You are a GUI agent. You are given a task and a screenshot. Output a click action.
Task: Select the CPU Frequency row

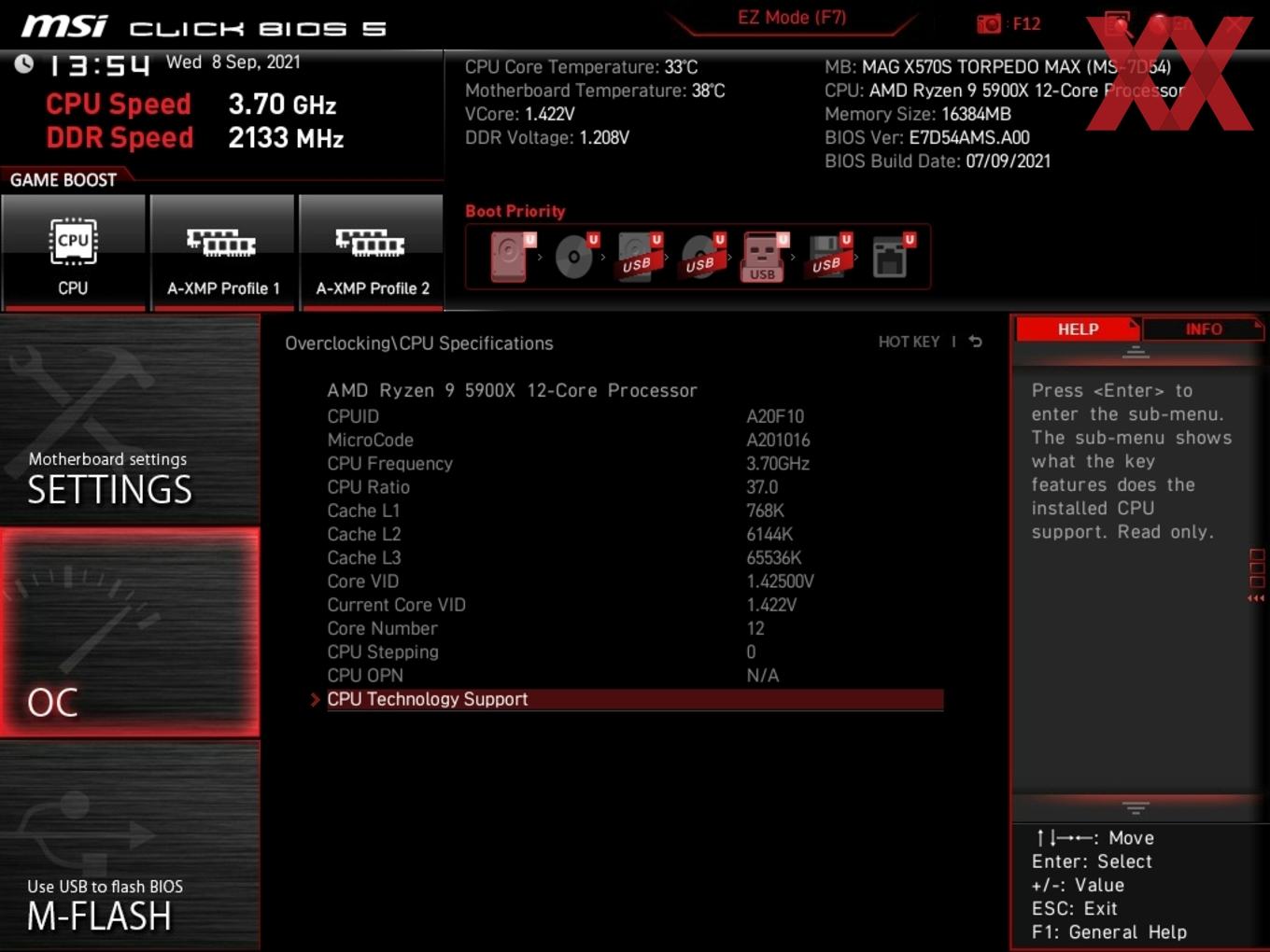point(635,464)
